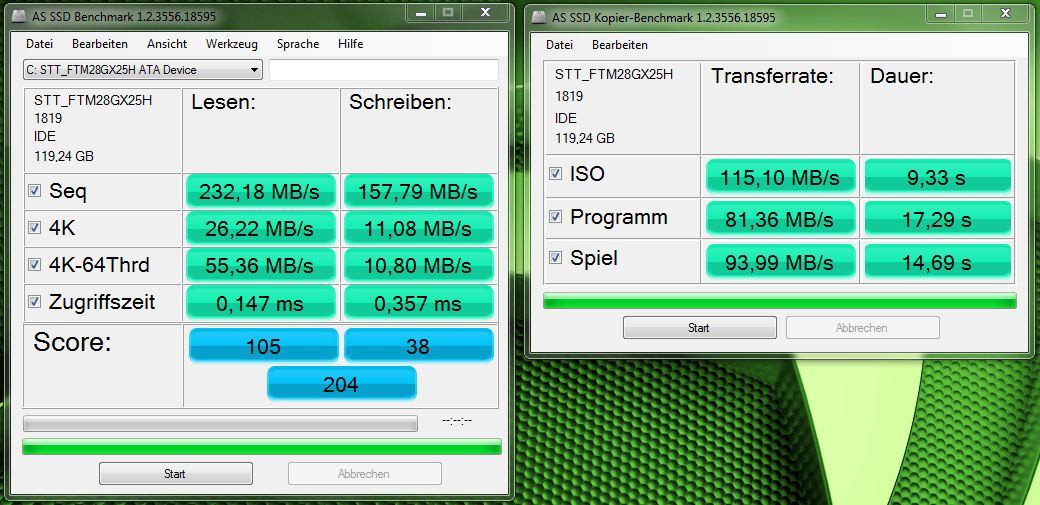The width and height of the screenshot is (1040, 505).
Task: Click Start in AS SSD Benchmark window
Action: (x=175, y=474)
